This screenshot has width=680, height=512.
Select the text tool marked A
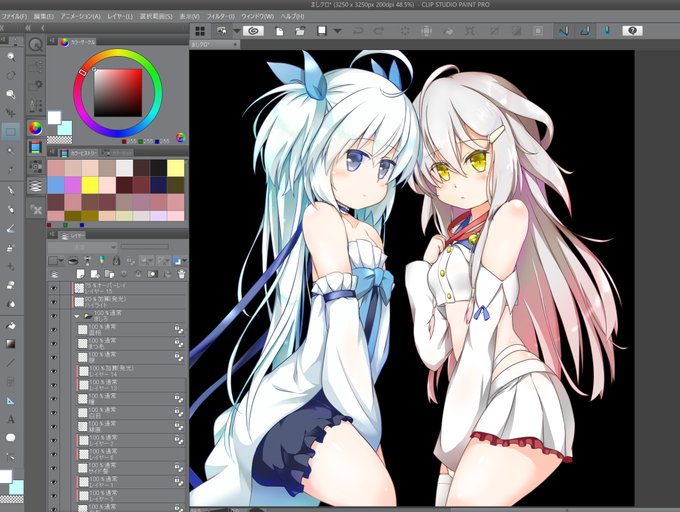click(x=11, y=419)
